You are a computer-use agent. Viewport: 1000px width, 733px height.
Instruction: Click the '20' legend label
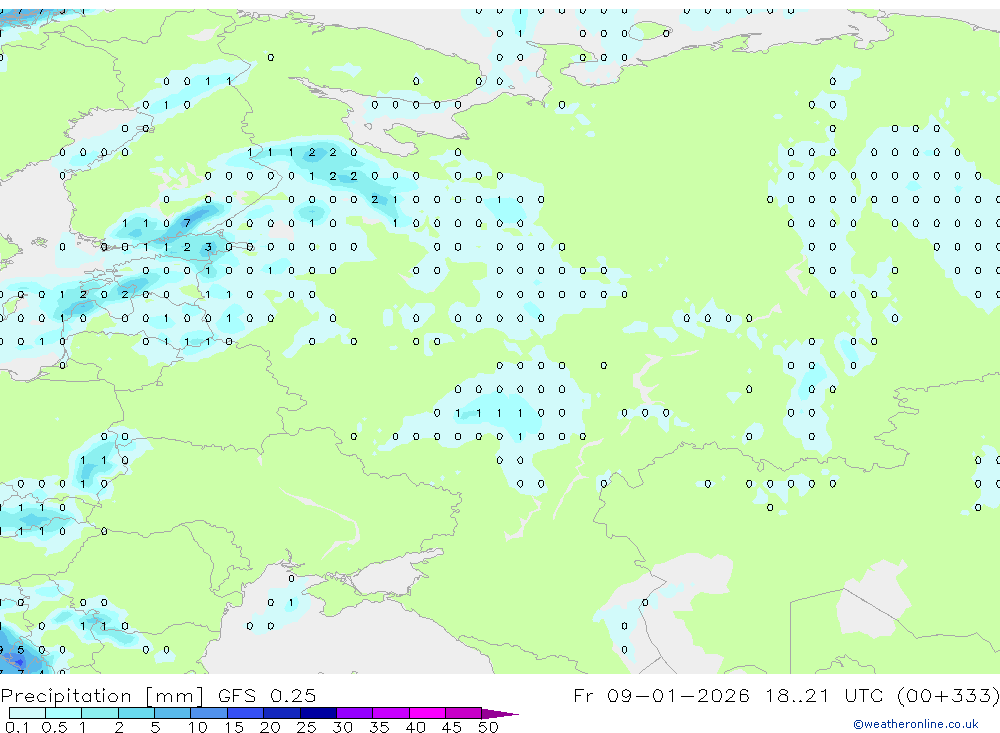pos(270,727)
